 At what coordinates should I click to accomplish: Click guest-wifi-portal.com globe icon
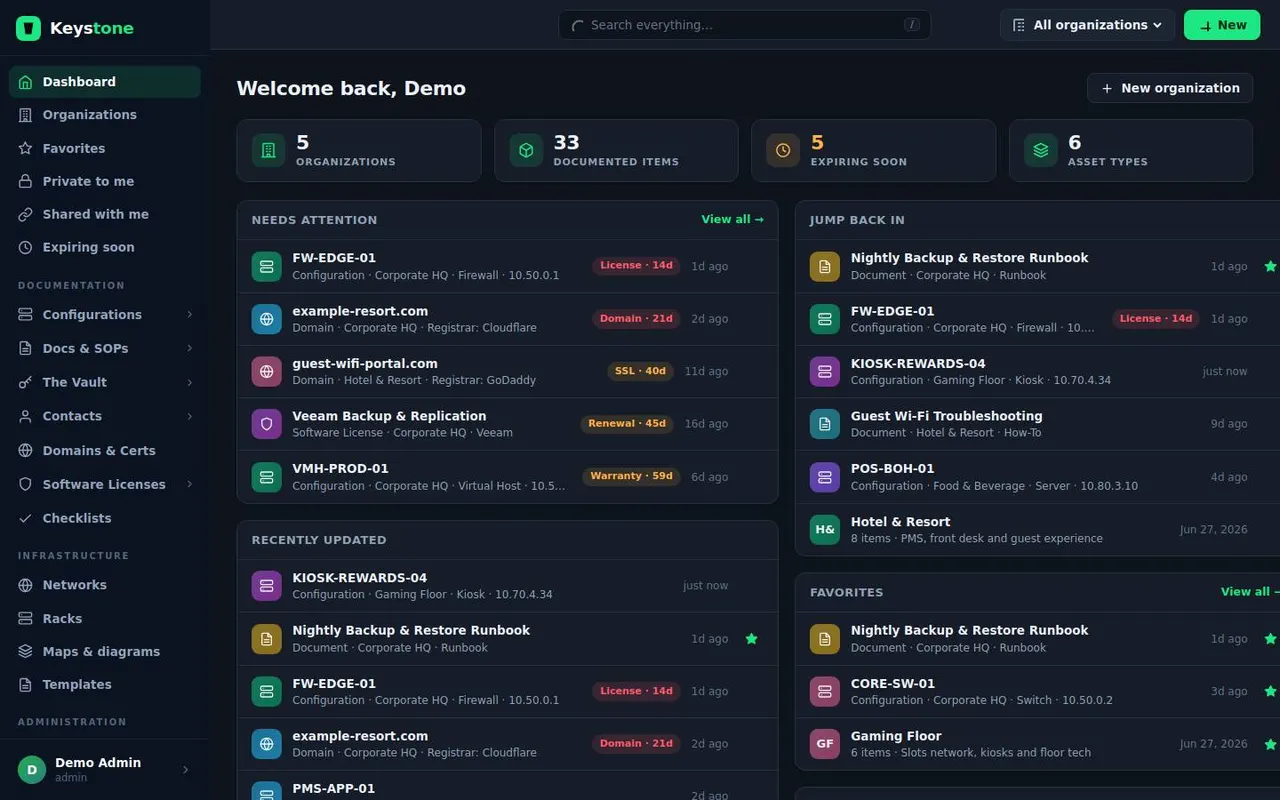267,371
